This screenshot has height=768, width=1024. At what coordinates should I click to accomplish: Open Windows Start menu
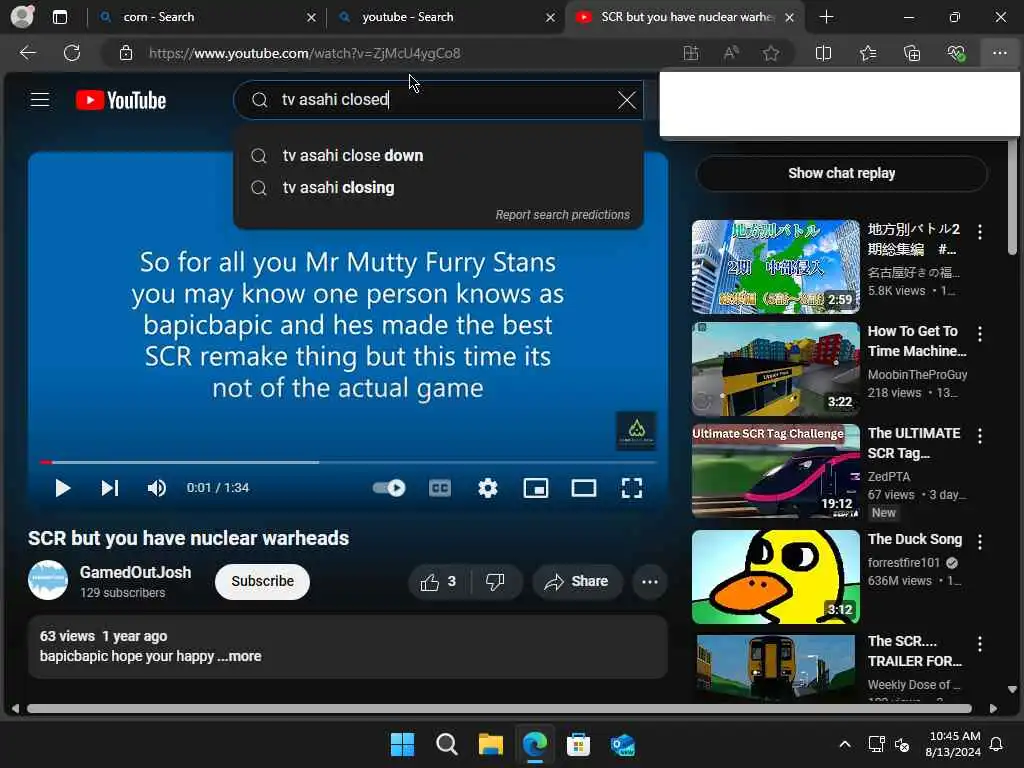[x=402, y=744]
